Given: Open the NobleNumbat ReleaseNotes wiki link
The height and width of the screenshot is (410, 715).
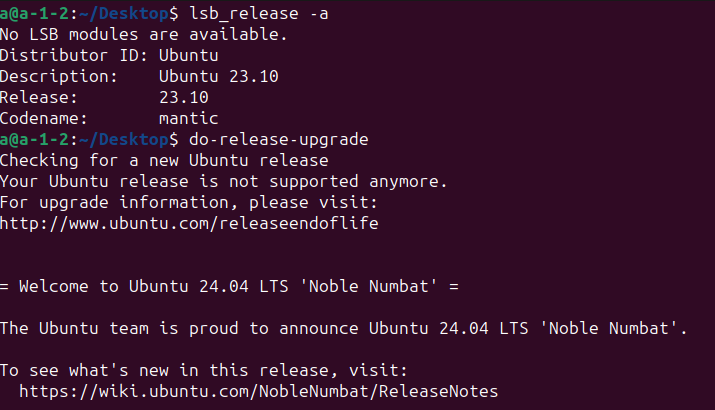Looking at the screenshot, I should (259, 391).
